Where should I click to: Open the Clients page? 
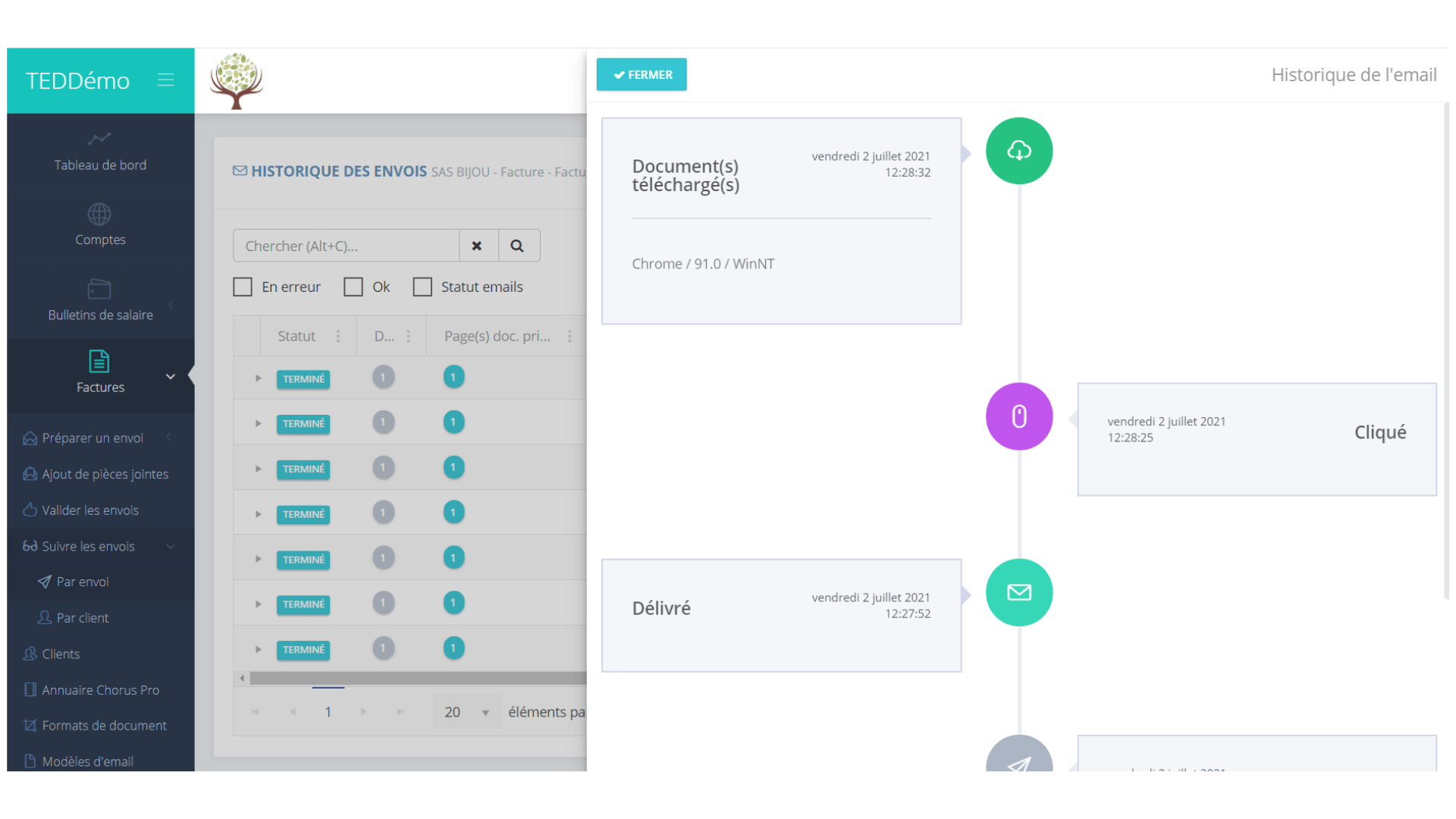[x=52, y=654]
